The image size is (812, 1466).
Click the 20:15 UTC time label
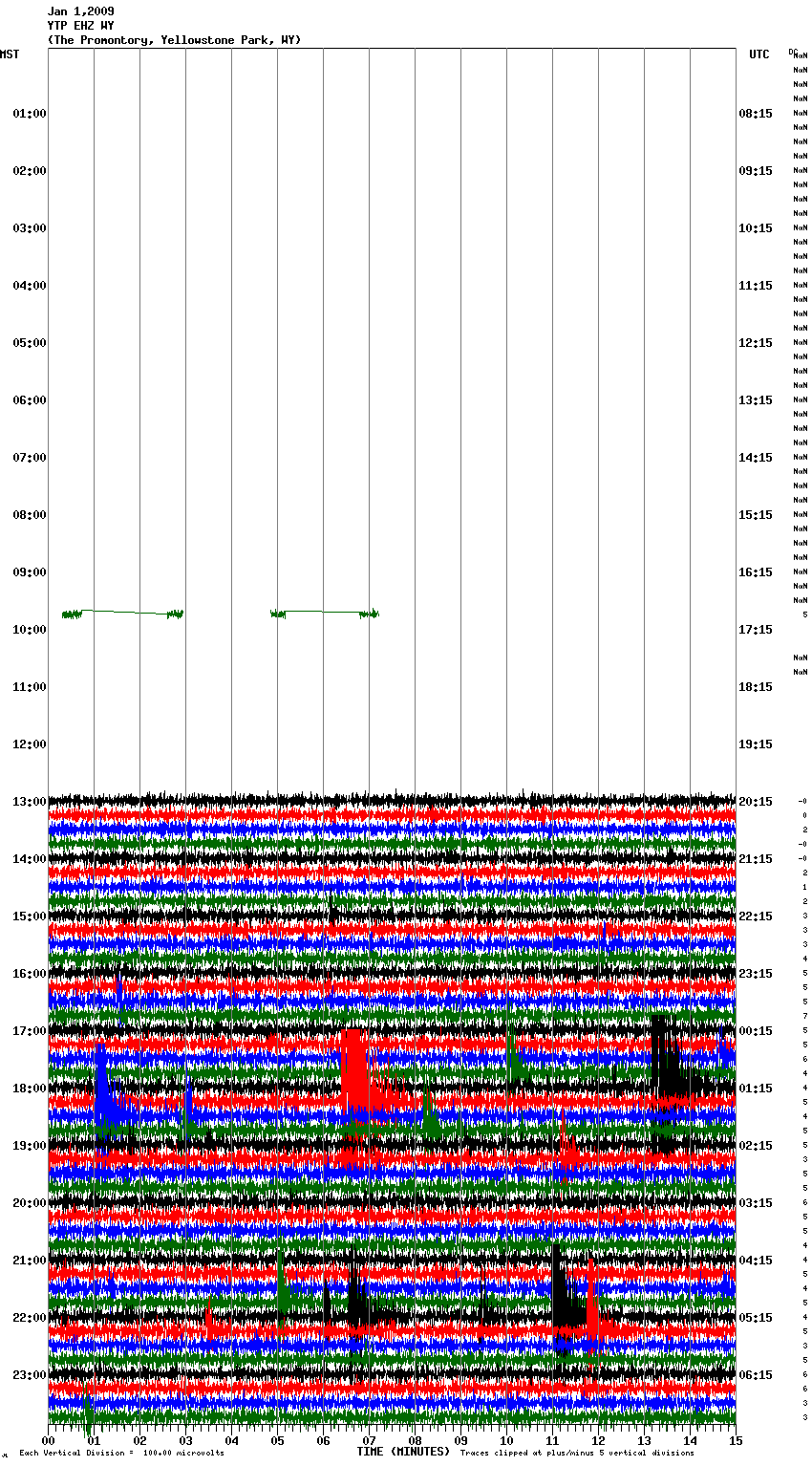[x=755, y=802]
